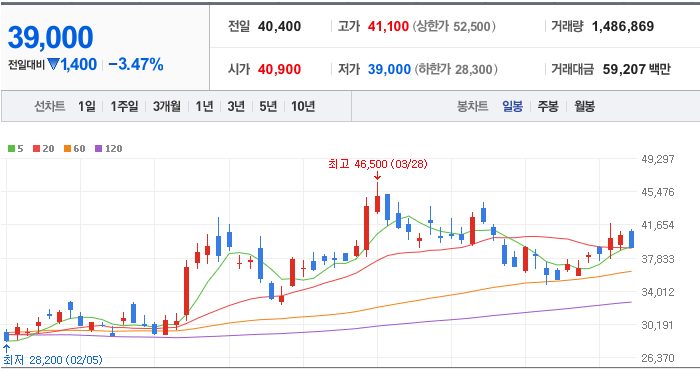Click the orange 60-day moving average swatch
This screenshot has height=371, width=700.
coord(67,149)
